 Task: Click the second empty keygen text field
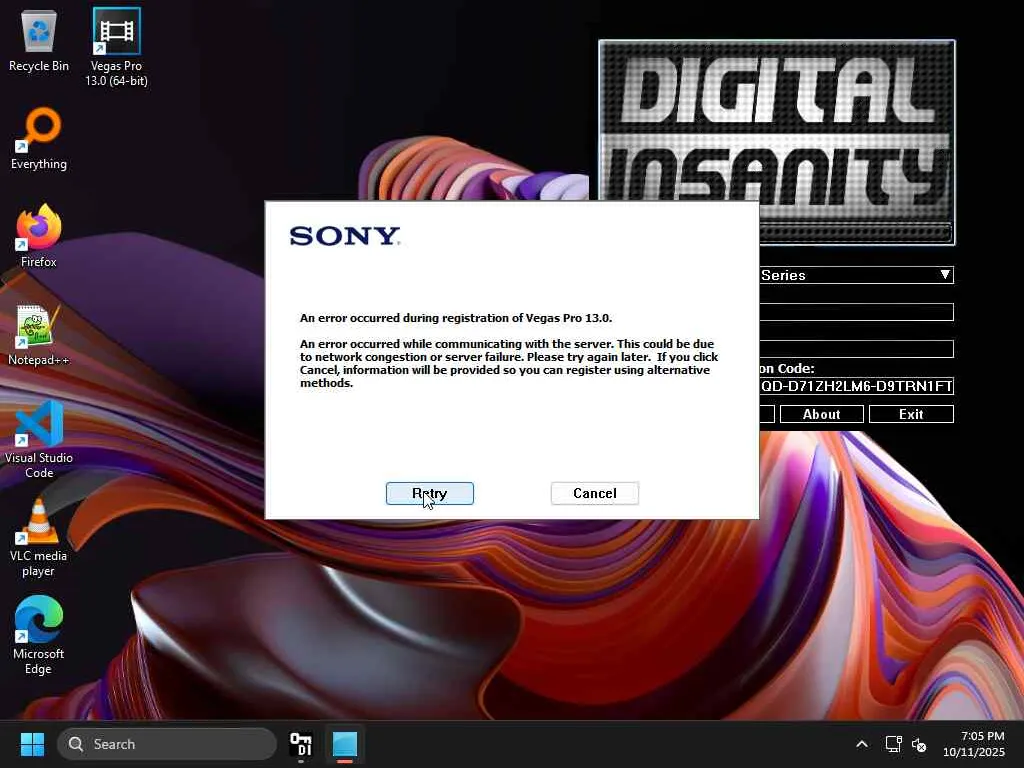[856, 349]
